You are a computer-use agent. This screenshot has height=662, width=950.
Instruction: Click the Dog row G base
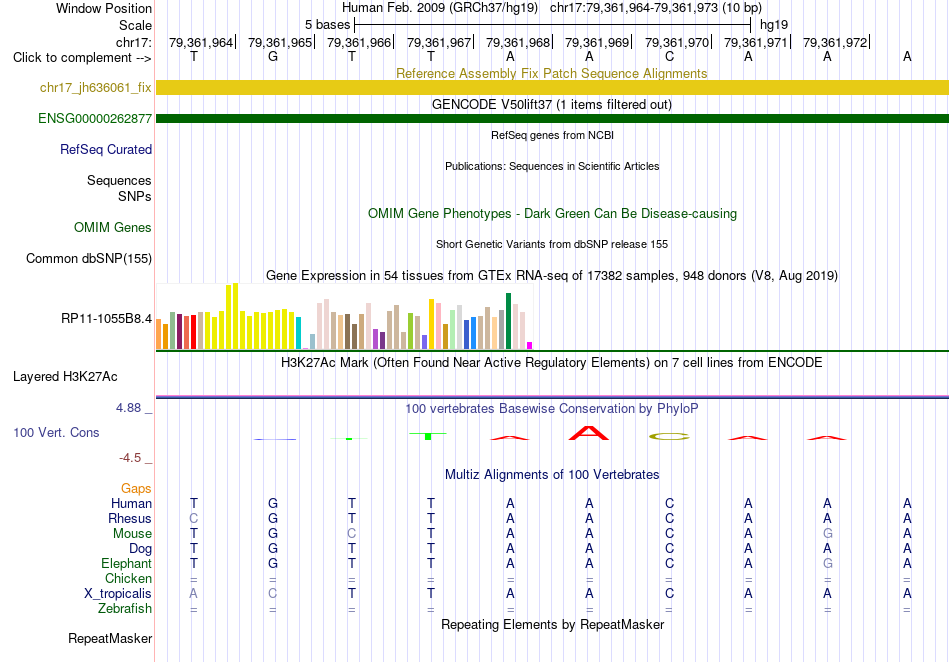pyautogui.click(x=273, y=549)
